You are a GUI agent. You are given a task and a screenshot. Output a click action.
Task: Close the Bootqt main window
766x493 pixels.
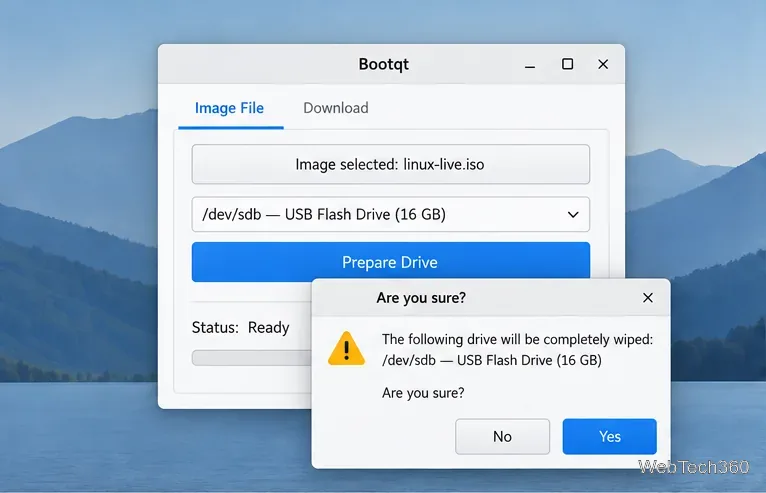pos(603,64)
